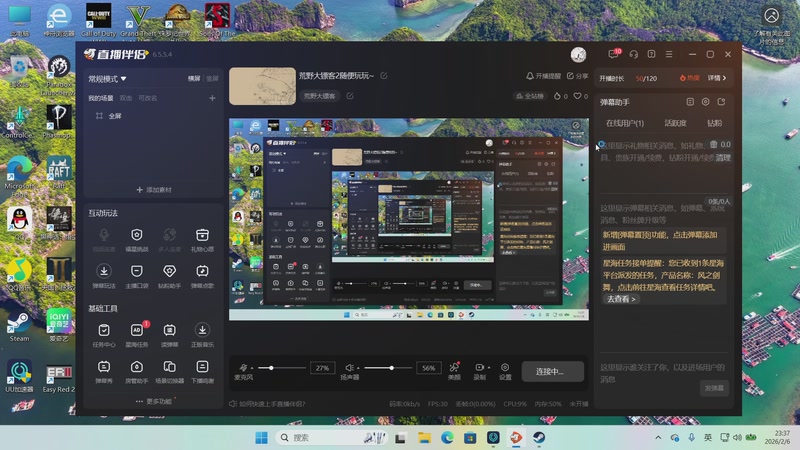Screen dimensions: 800x450
Task: Edit the stream title pencil icon
Action: (384, 76)
